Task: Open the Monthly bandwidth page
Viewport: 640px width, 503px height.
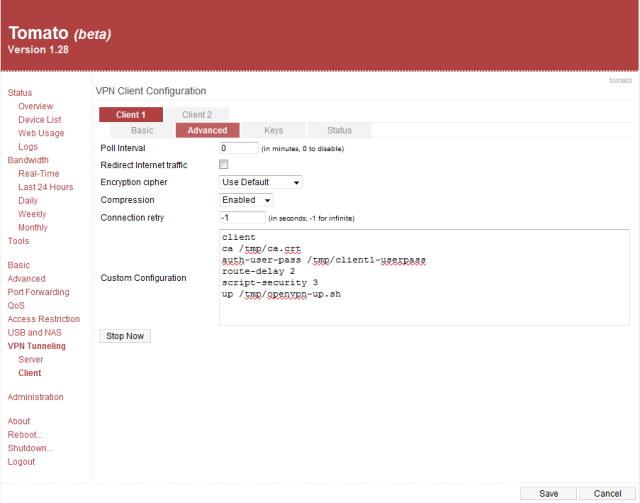Action: pyautogui.click(x=33, y=227)
